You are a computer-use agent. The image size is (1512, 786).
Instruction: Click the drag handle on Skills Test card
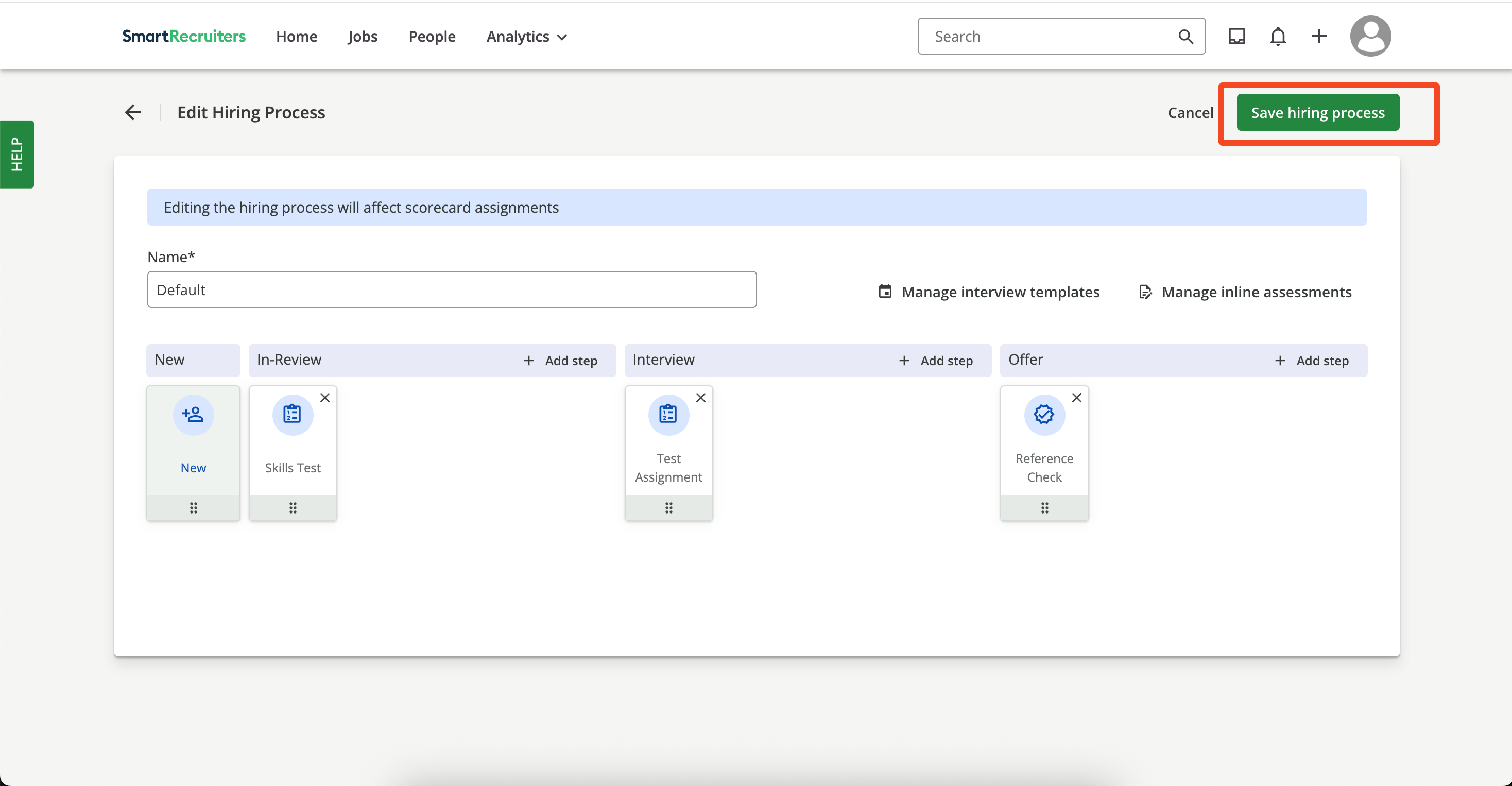pos(293,508)
